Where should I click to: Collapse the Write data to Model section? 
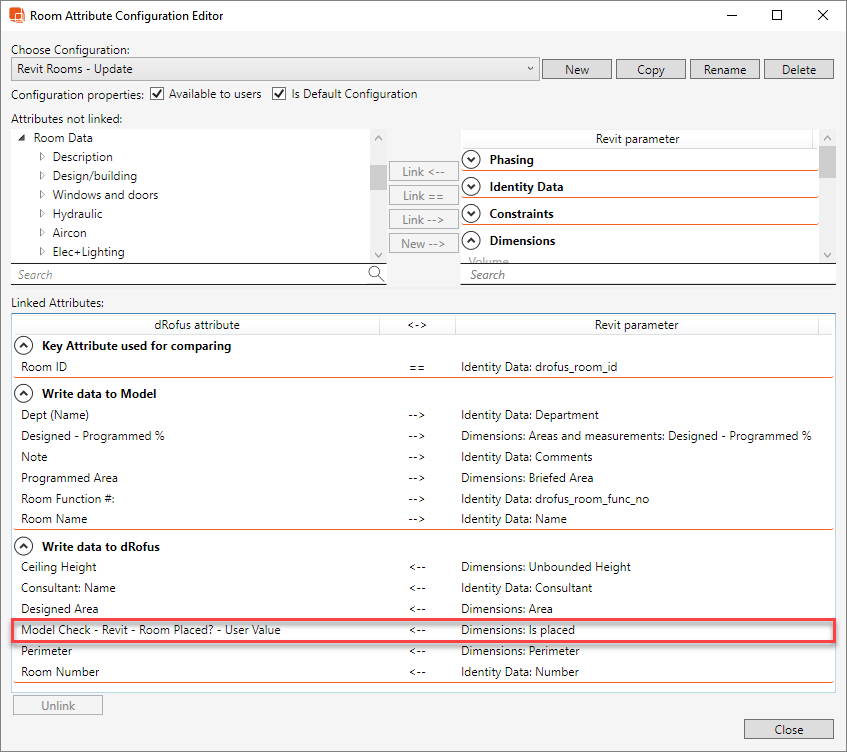pyautogui.click(x=24, y=393)
